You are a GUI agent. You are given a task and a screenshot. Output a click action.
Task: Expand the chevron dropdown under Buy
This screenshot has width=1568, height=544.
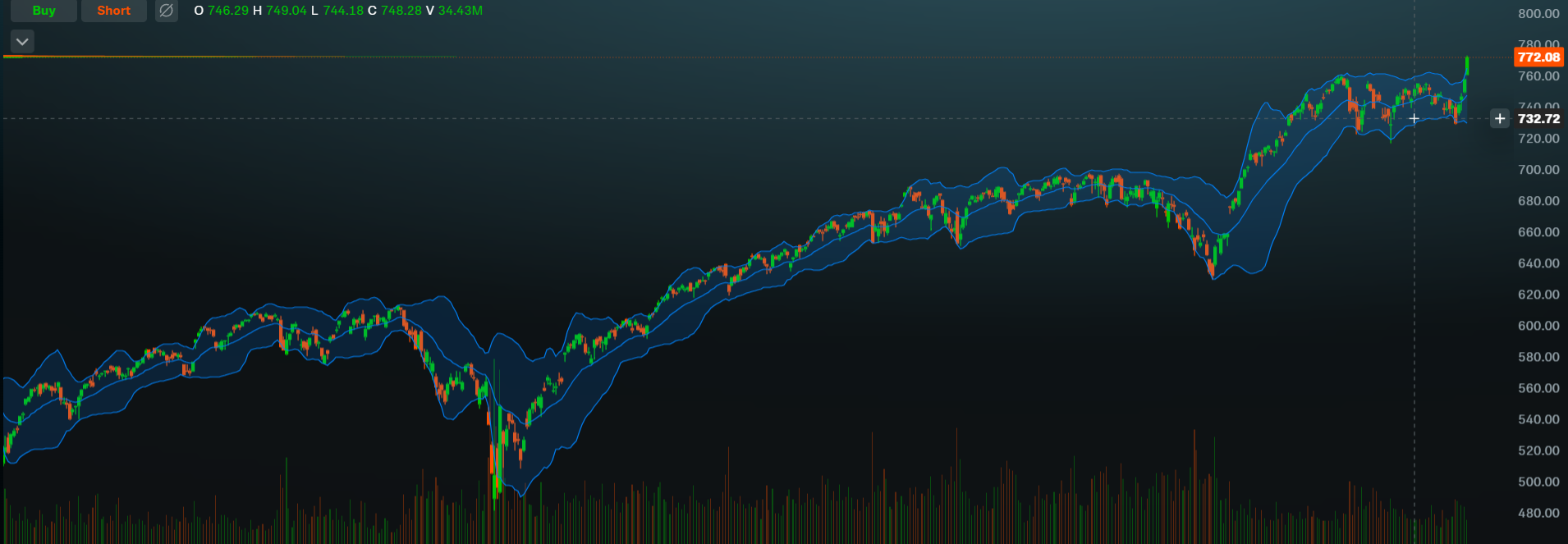pos(22,41)
